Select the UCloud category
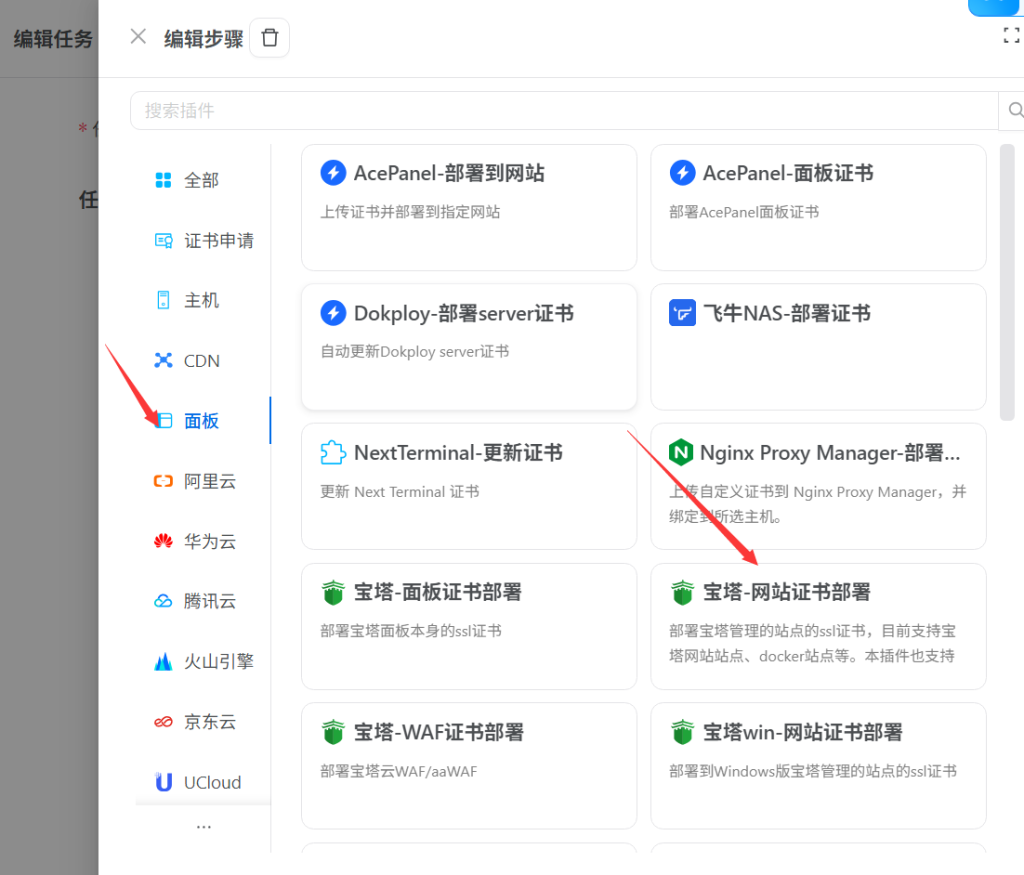Image resolution: width=1024 pixels, height=875 pixels. [x=203, y=782]
